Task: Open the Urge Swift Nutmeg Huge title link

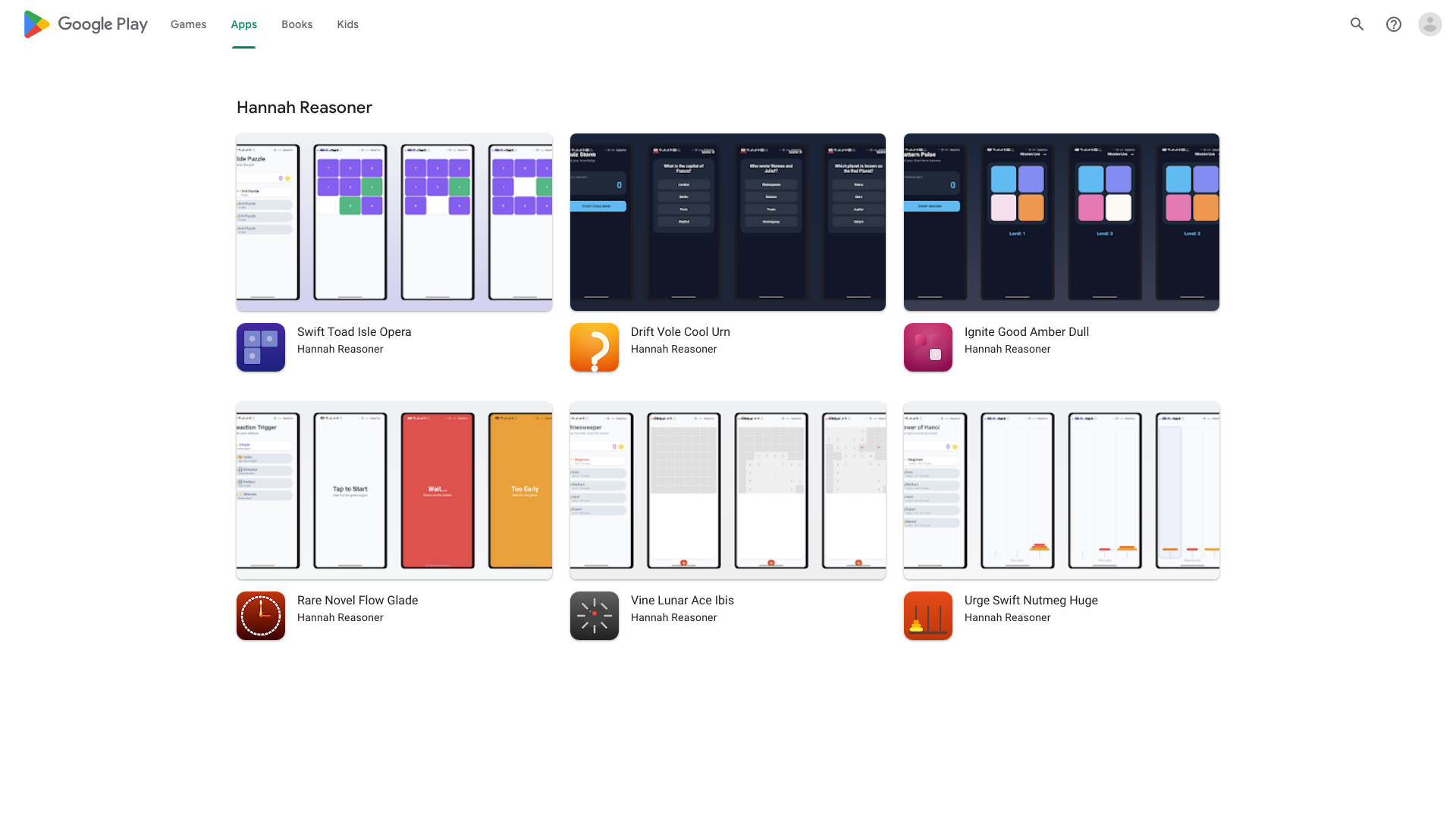Action: (1031, 601)
